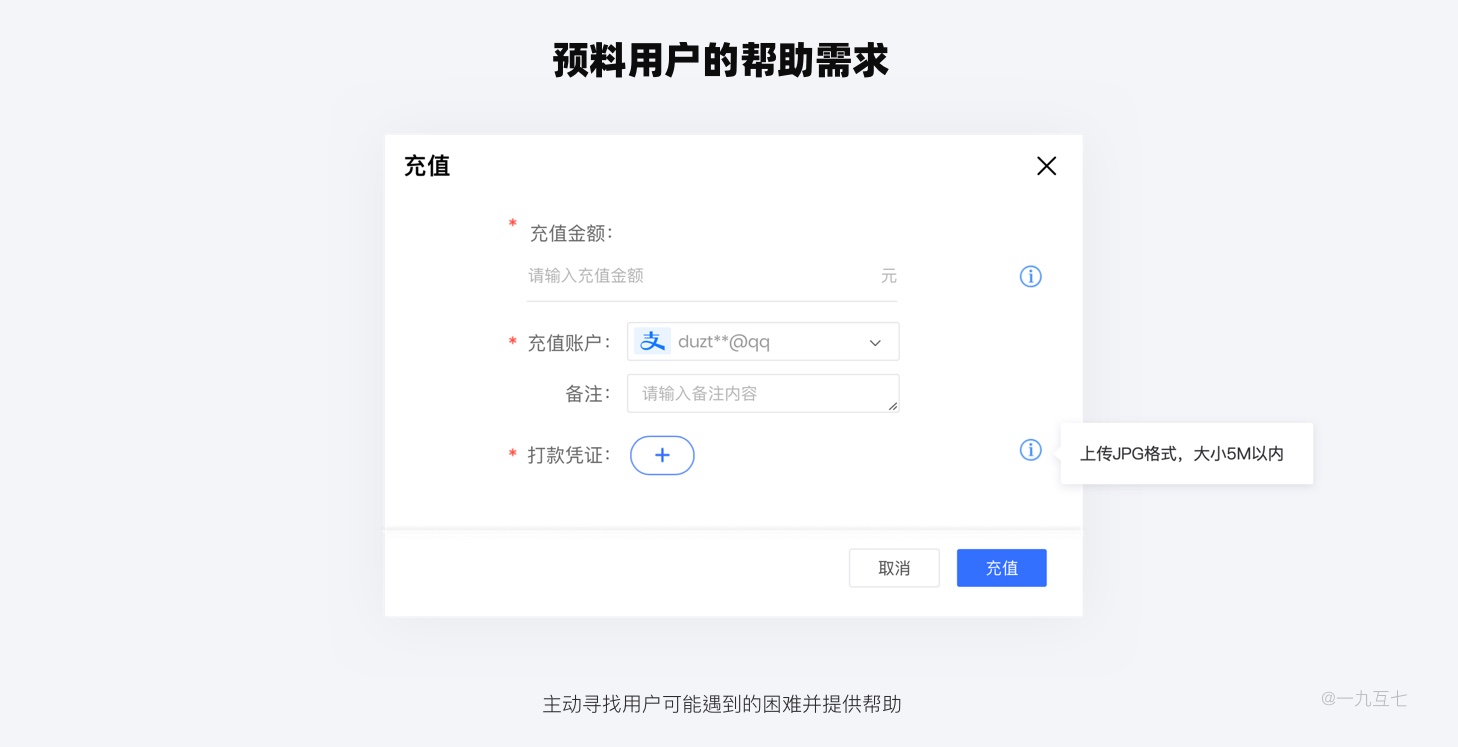Click the 备注 field label
Screen dimensions: 1458x747
tap(588, 394)
